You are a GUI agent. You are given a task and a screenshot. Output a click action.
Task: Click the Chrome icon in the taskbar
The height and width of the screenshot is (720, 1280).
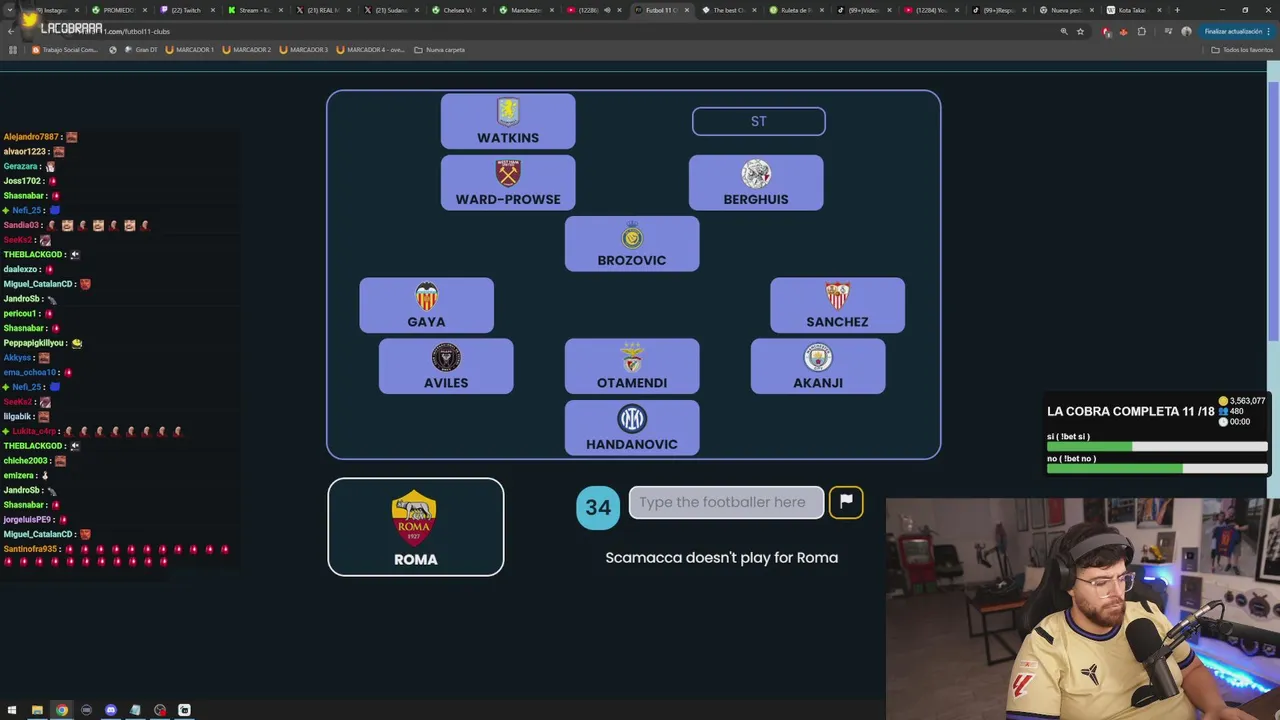(62, 710)
